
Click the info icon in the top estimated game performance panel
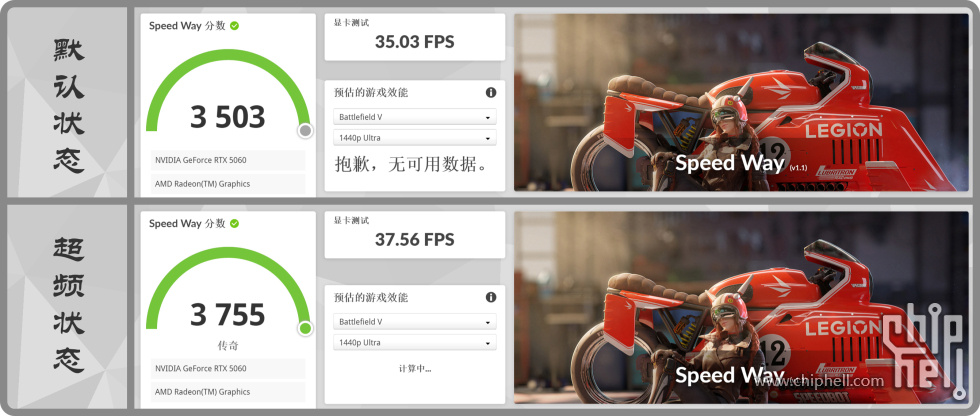point(491,92)
